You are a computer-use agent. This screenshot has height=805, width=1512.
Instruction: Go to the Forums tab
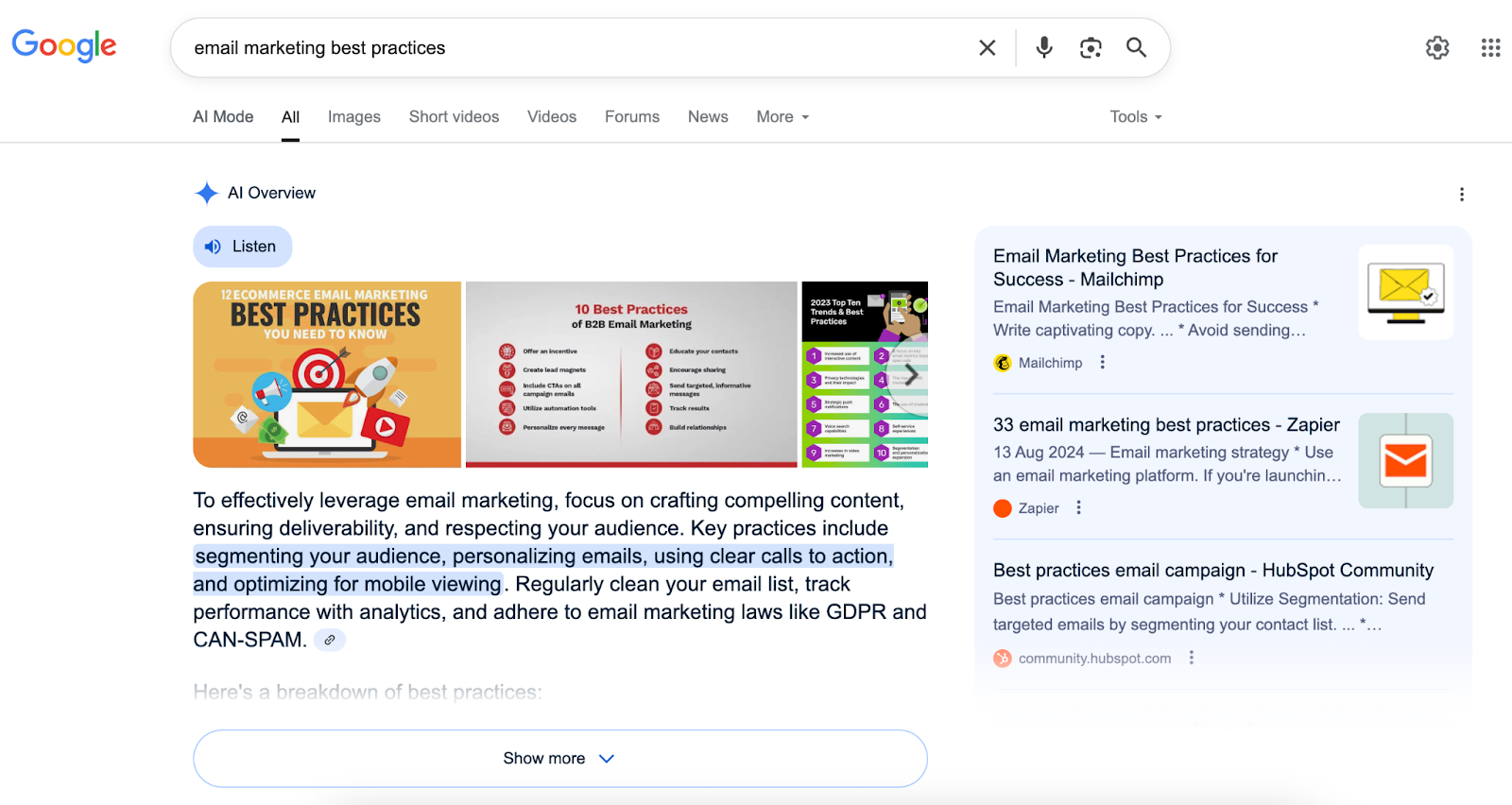tap(632, 116)
